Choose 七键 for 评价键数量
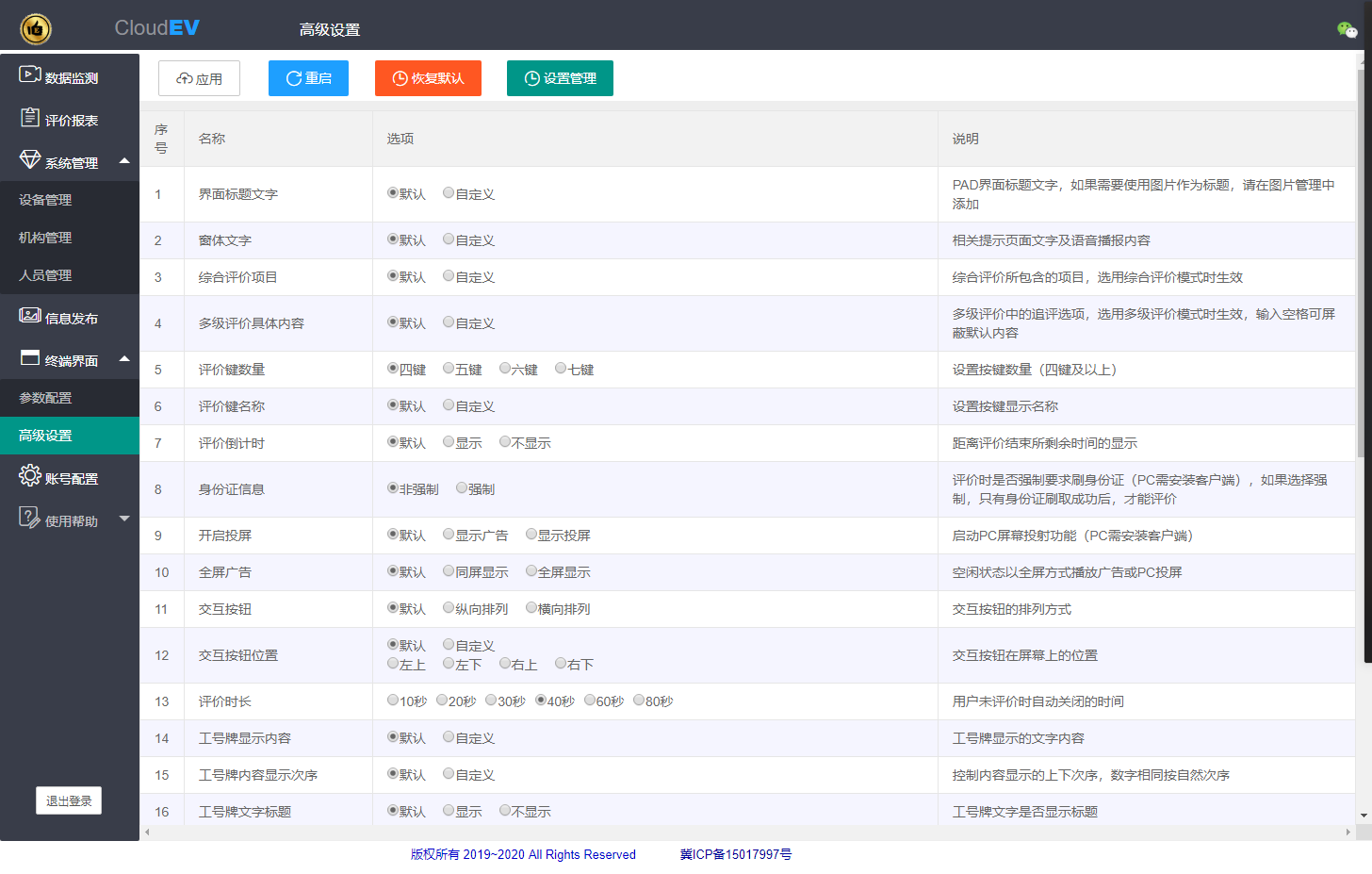Screen dimensions: 1372x874 [x=561, y=368]
